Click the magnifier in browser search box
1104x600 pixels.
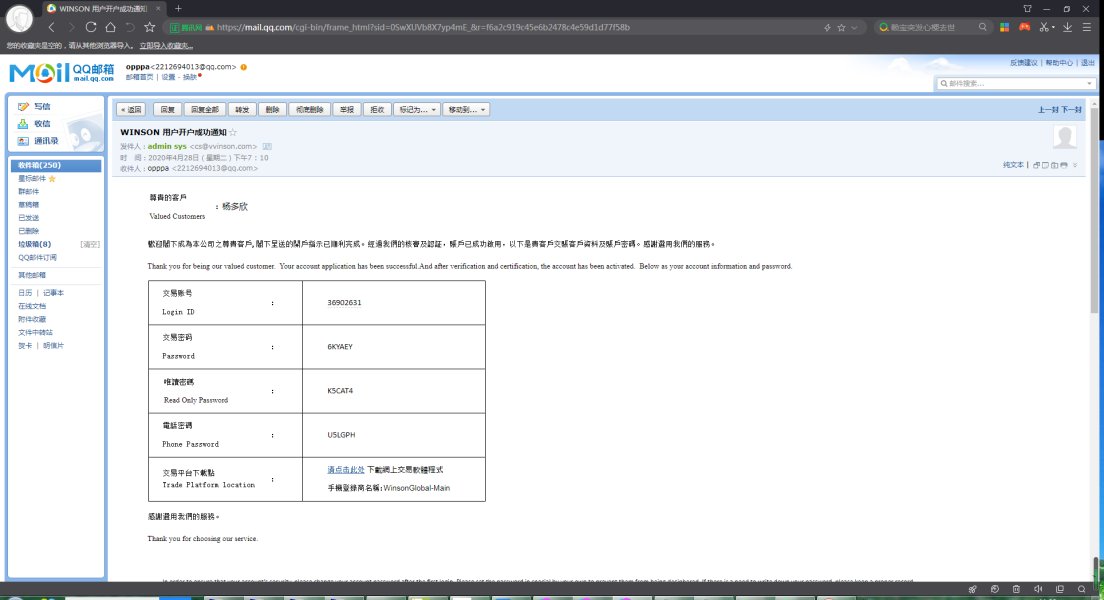(x=983, y=27)
